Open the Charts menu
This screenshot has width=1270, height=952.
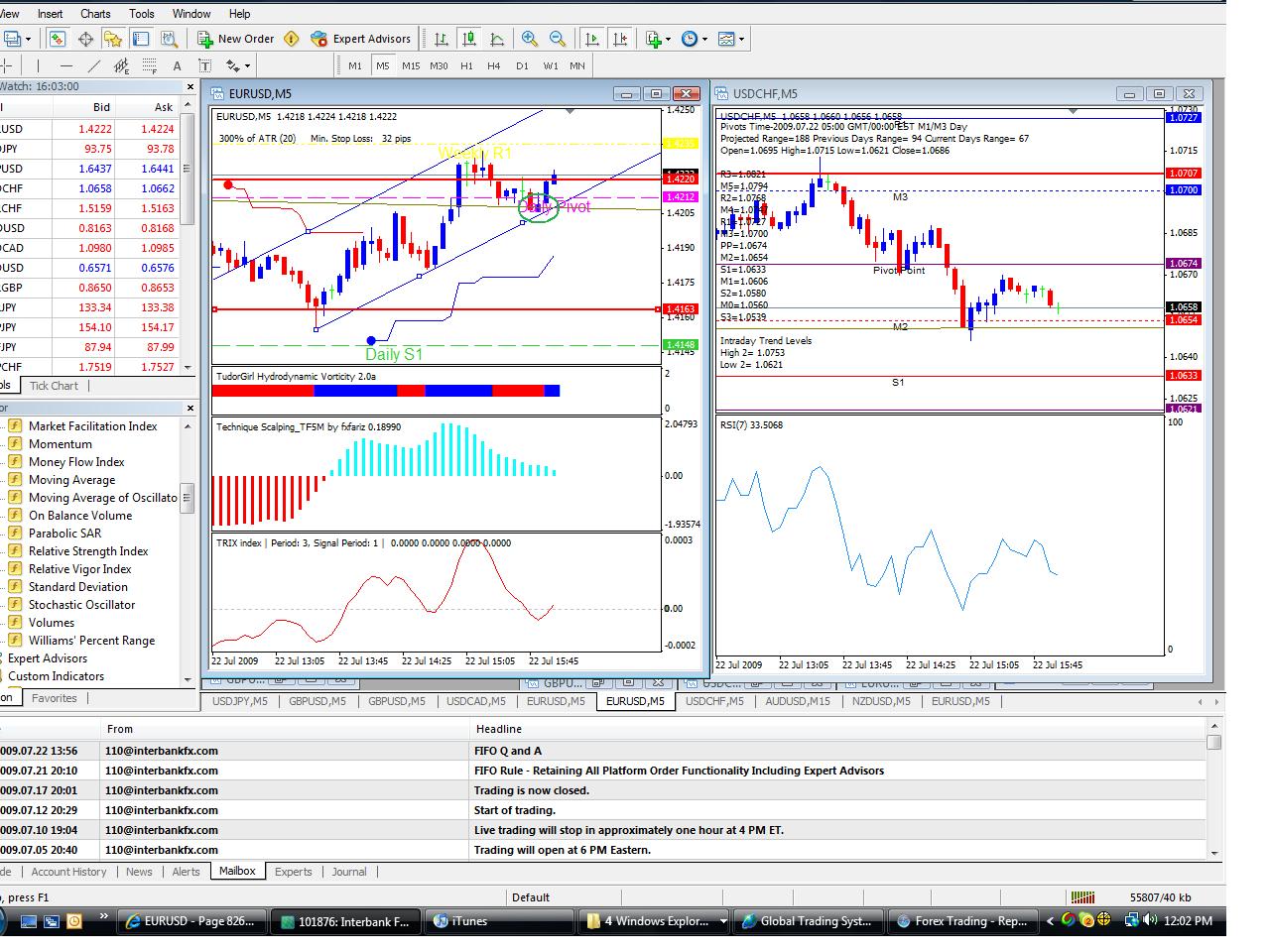click(95, 14)
